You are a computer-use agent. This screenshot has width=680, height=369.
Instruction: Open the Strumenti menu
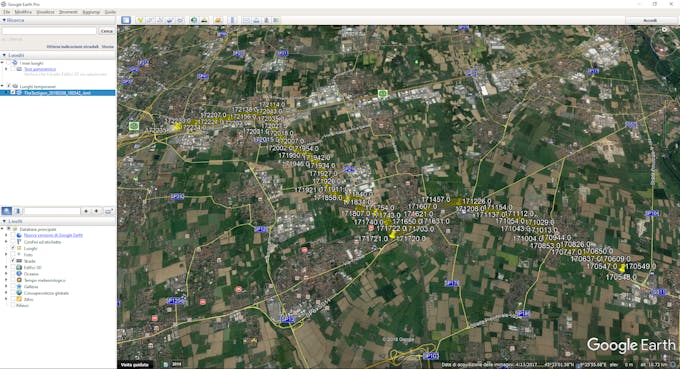click(x=68, y=12)
